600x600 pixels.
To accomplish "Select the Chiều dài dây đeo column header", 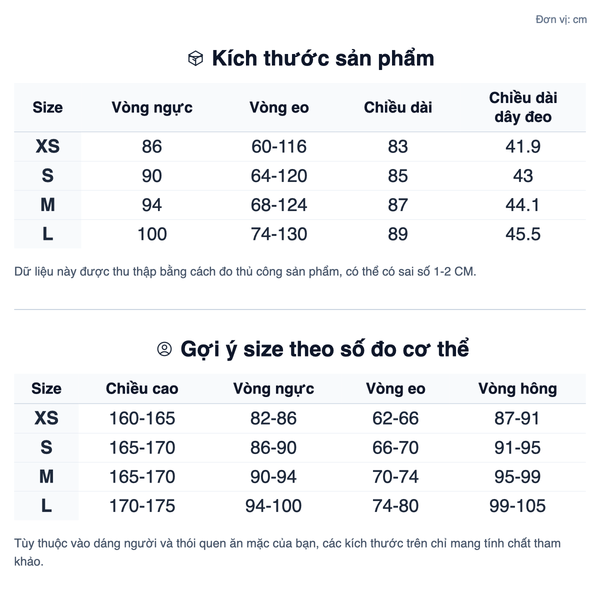I will point(523,107).
